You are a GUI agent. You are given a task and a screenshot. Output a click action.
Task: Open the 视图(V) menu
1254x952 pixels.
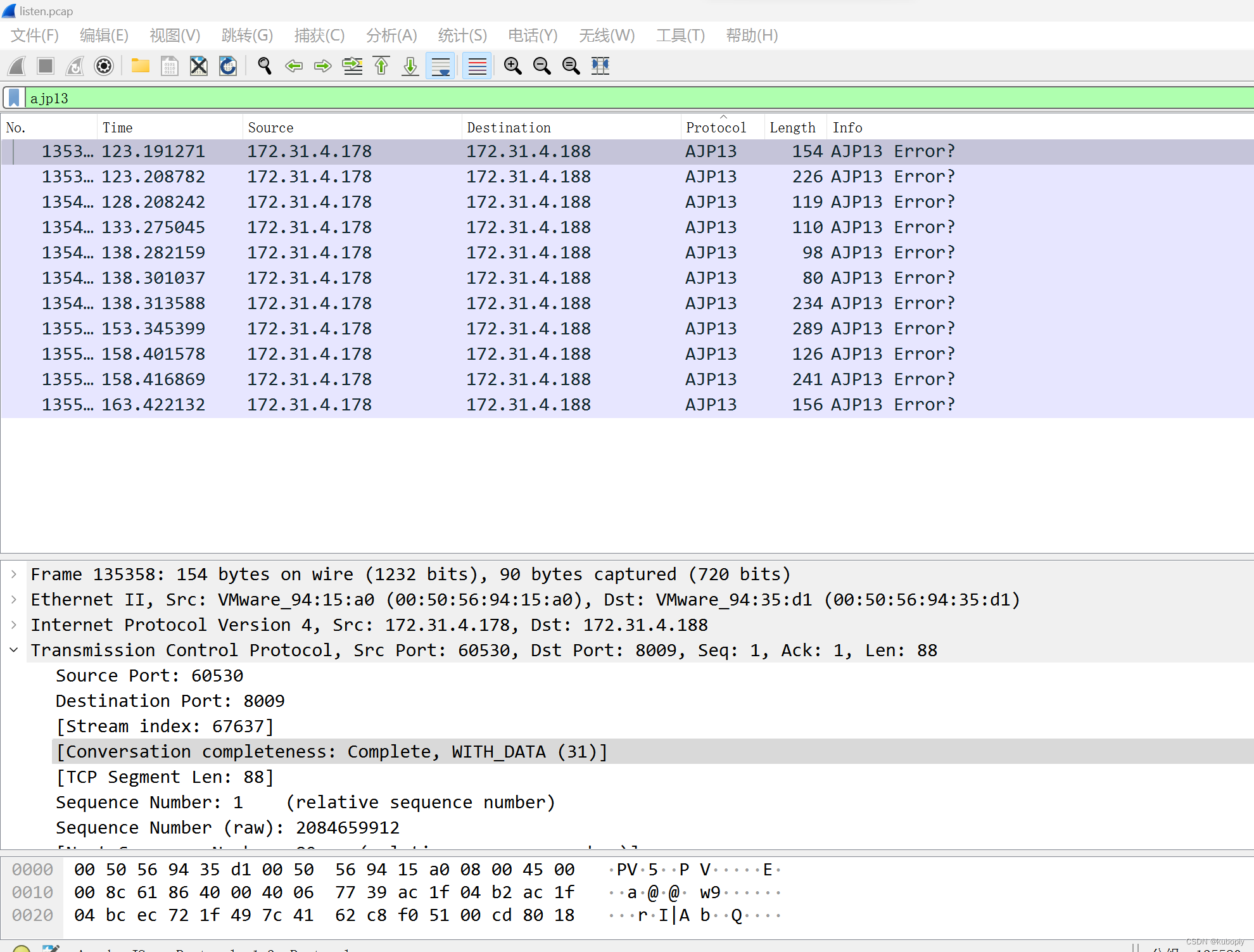pyautogui.click(x=175, y=35)
